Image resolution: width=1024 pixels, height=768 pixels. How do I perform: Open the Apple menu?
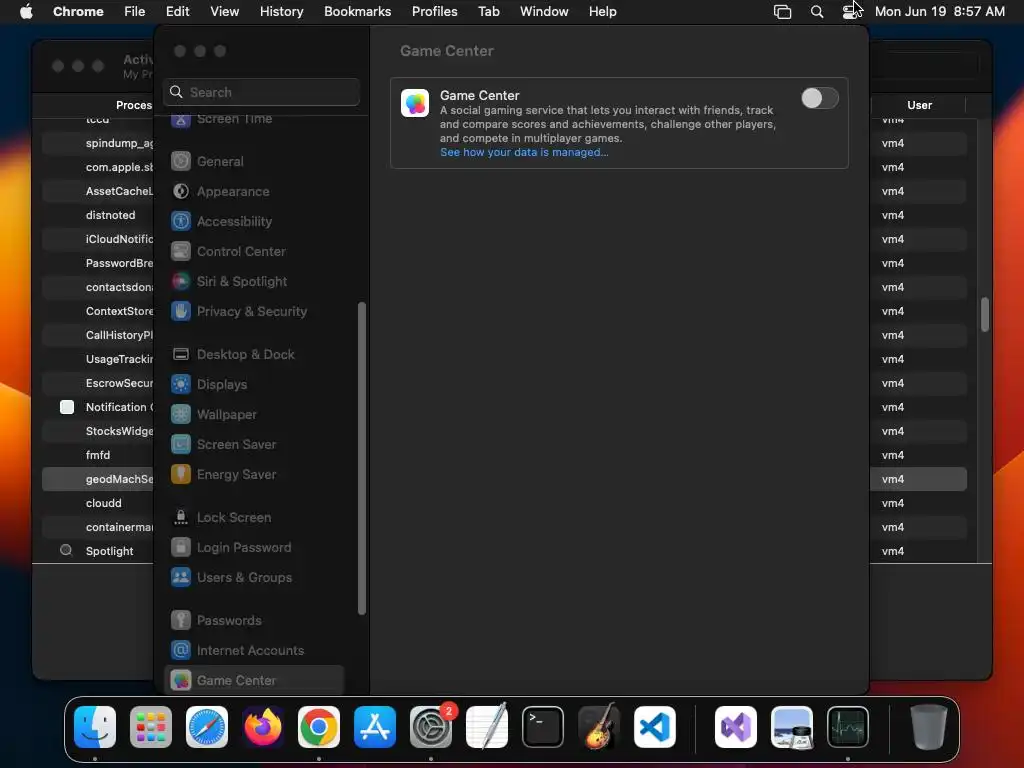coord(26,12)
